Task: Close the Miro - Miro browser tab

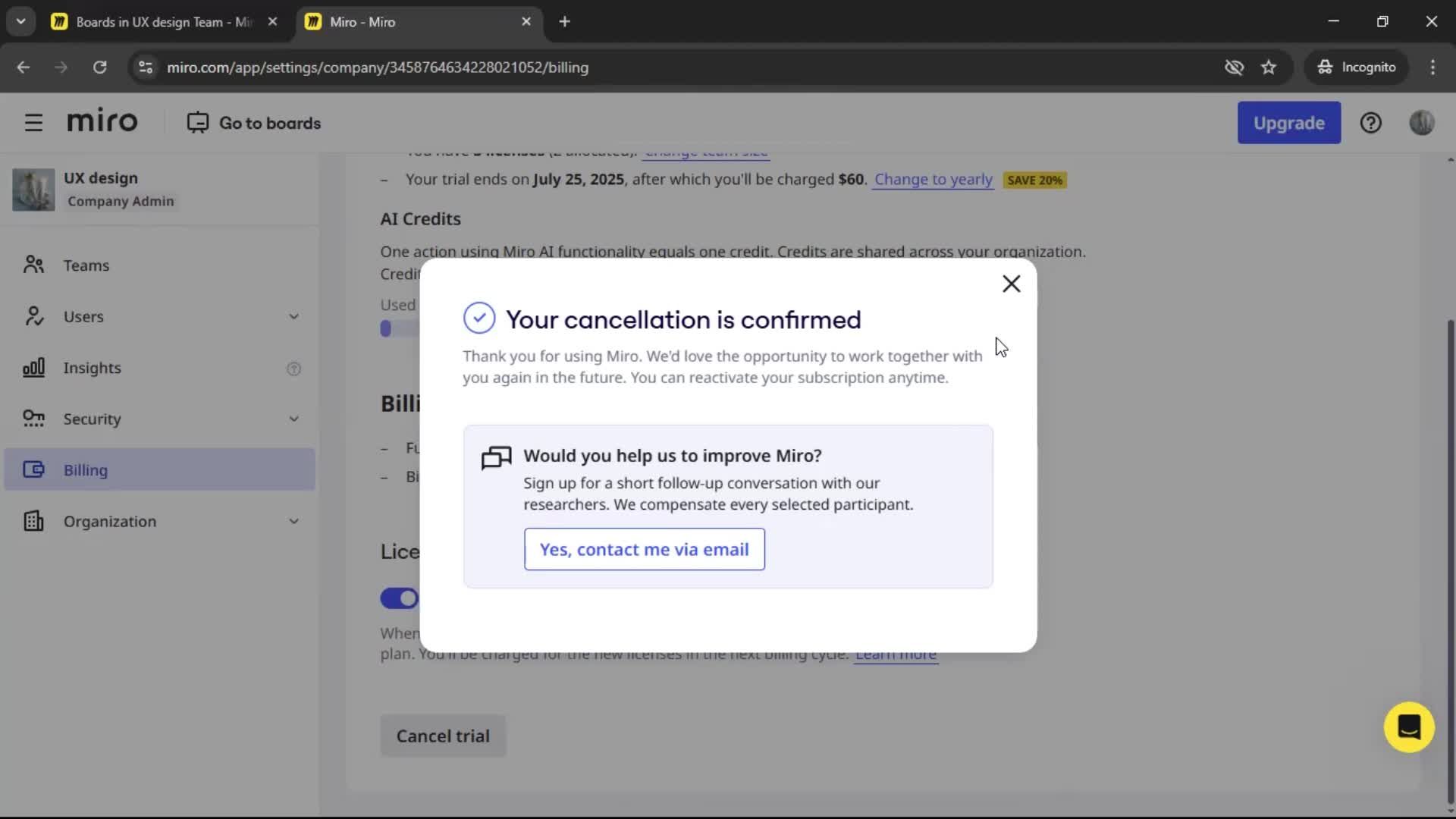Action: (526, 22)
